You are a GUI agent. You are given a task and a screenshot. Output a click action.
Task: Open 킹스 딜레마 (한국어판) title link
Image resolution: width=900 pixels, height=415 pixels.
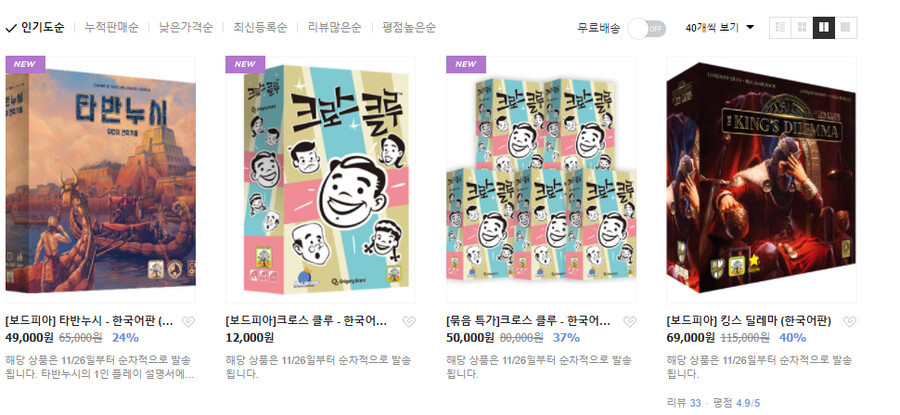749,321
